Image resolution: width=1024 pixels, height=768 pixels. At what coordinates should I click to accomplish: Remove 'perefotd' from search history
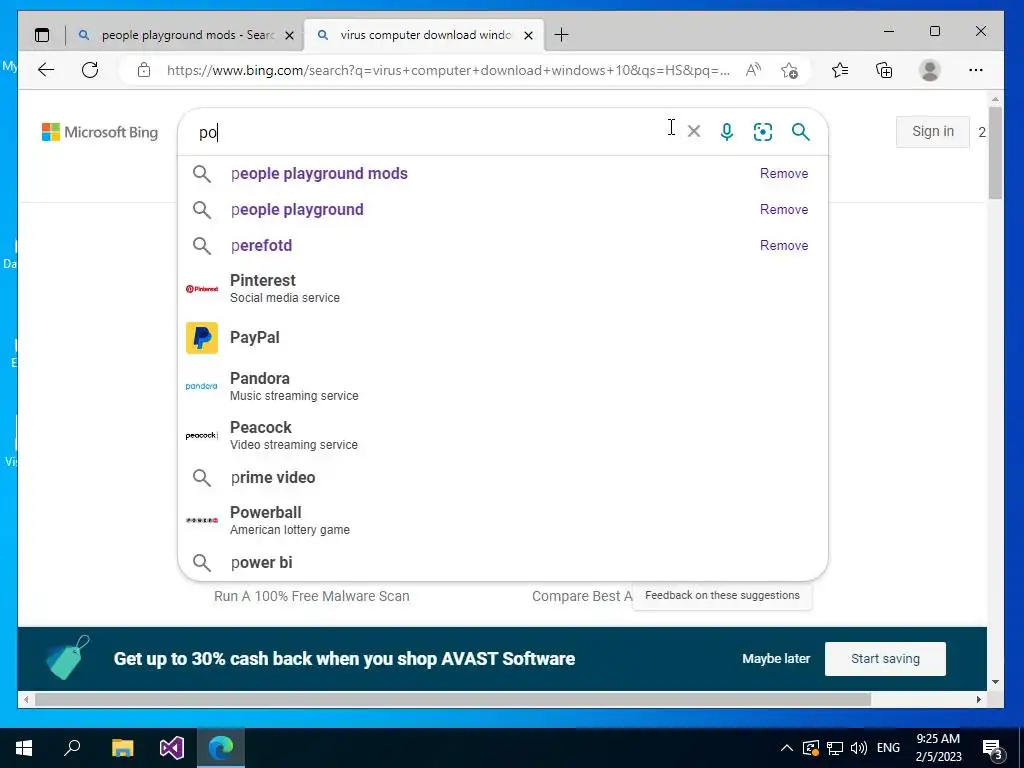[x=784, y=246]
